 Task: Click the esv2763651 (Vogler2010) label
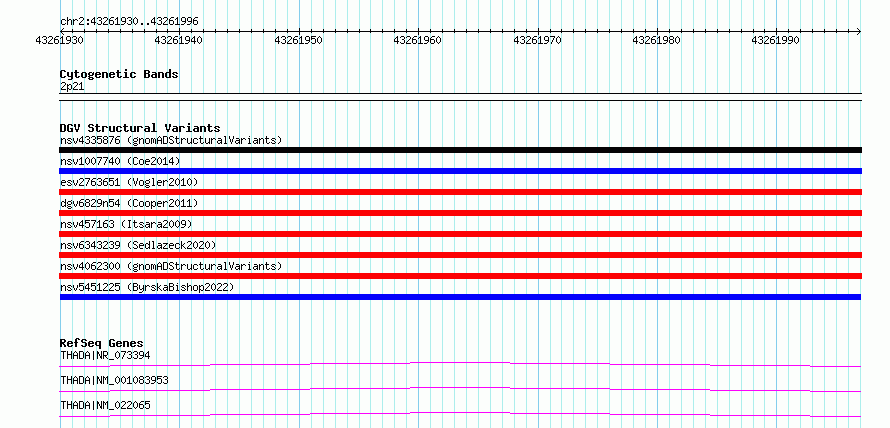129,182
